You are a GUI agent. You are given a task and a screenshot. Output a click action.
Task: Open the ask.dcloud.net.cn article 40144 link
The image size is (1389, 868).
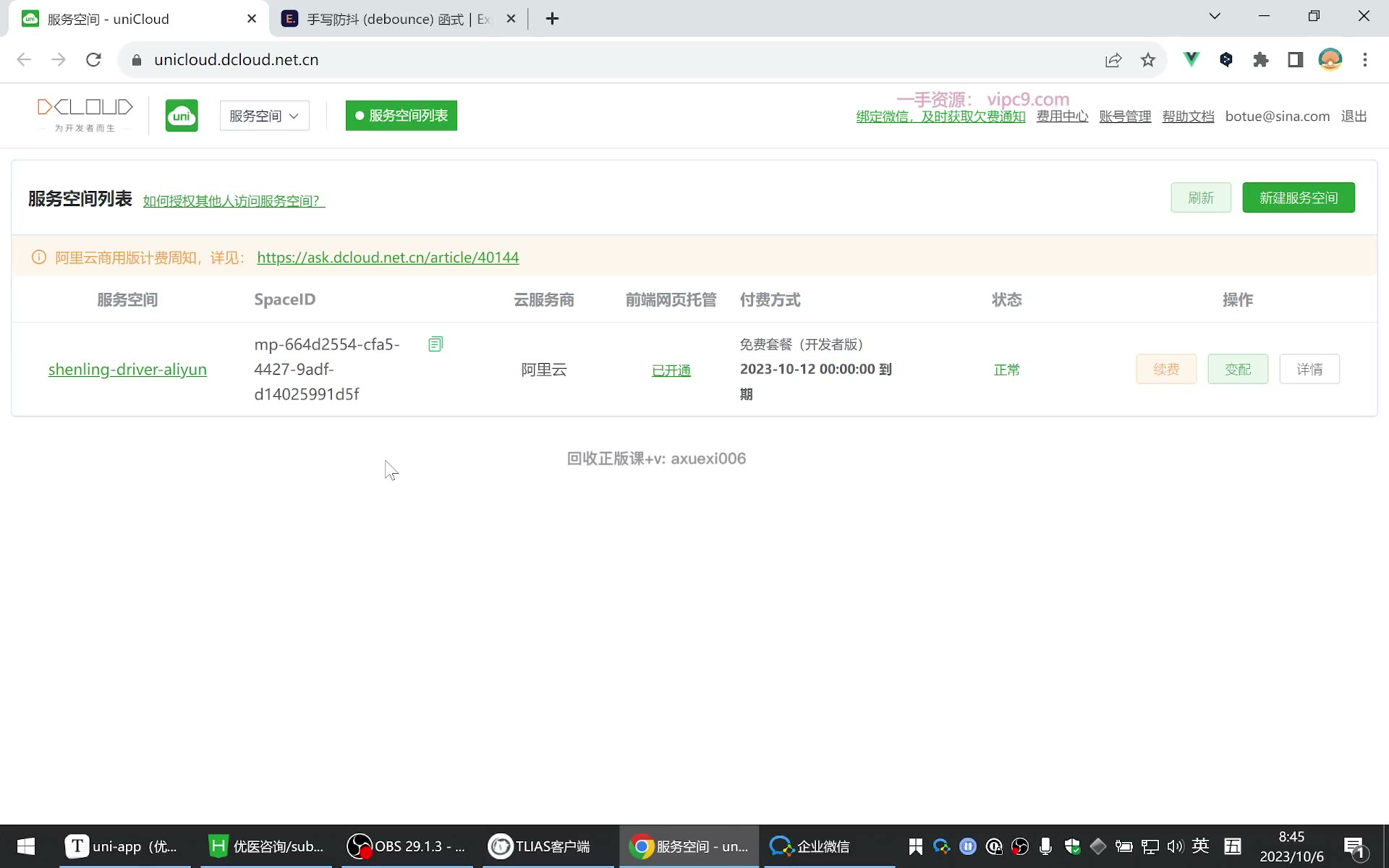click(x=388, y=258)
